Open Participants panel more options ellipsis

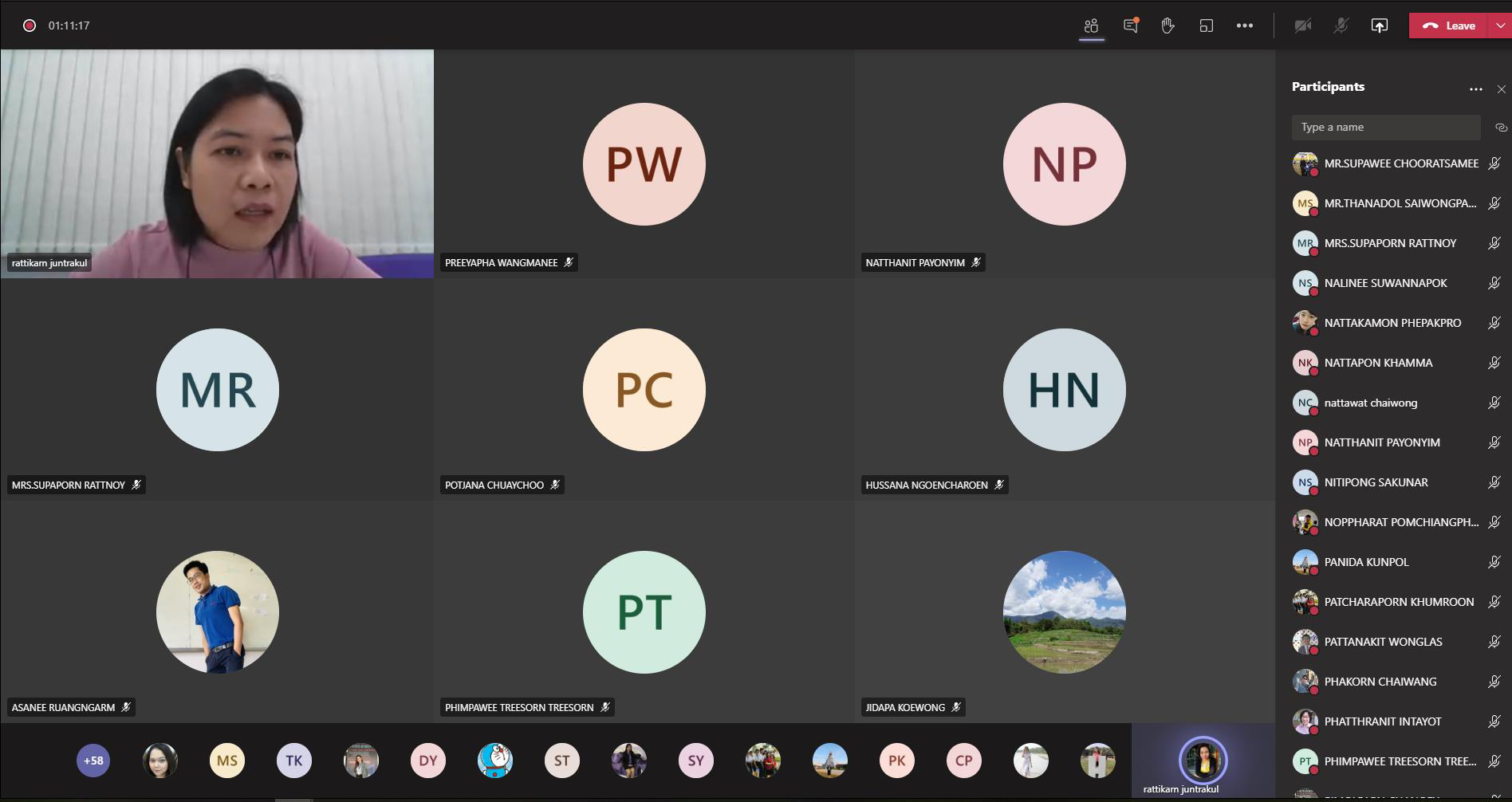click(x=1476, y=89)
